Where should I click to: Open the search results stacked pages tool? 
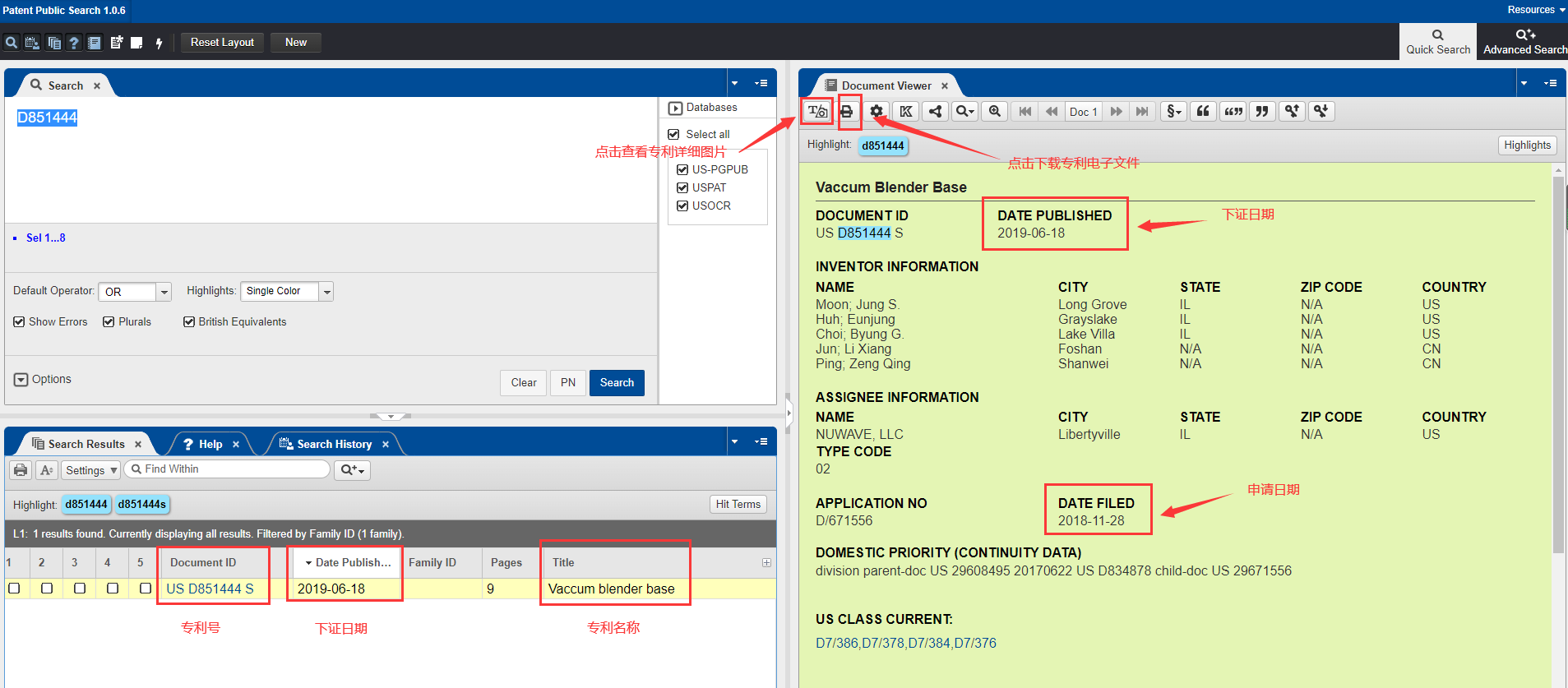coord(53,43)
